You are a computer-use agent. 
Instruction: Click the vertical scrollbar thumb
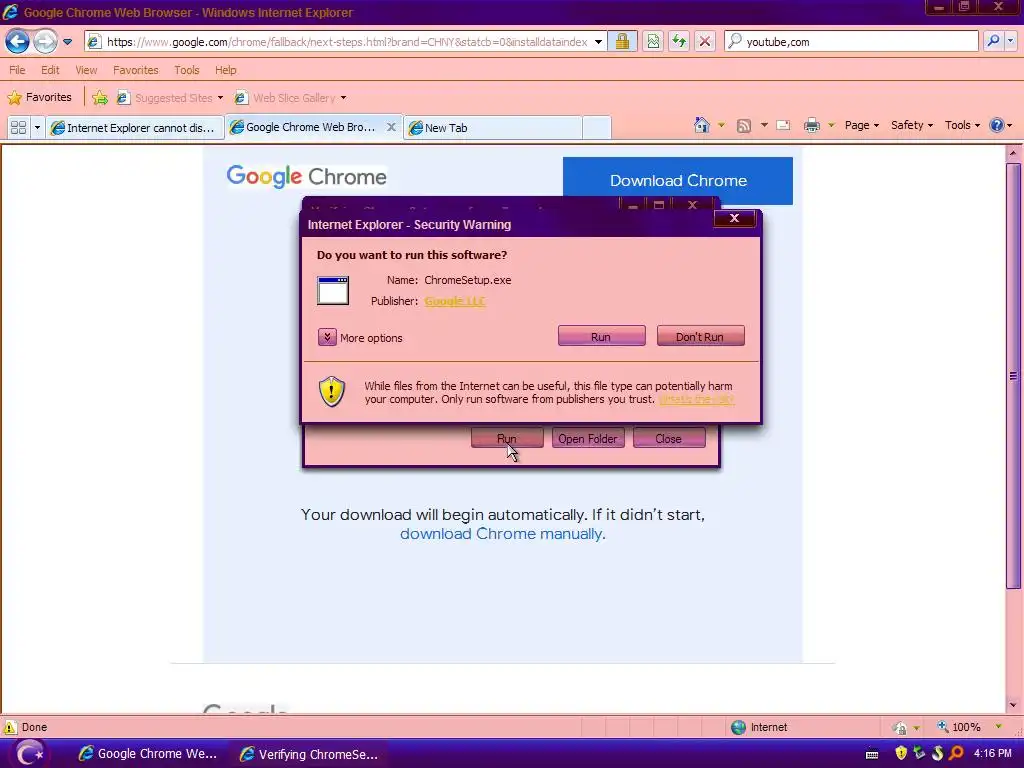point(1013,376)
